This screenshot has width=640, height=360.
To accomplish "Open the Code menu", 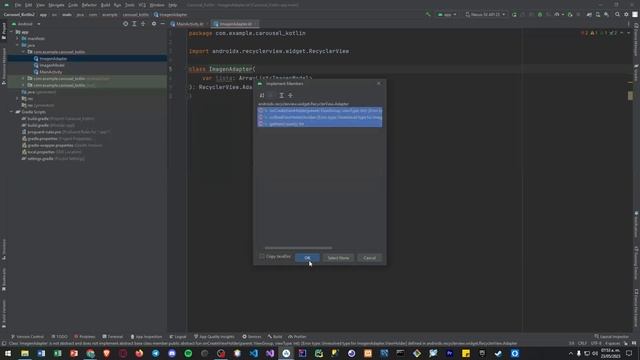I will click(x=73, y=5).
